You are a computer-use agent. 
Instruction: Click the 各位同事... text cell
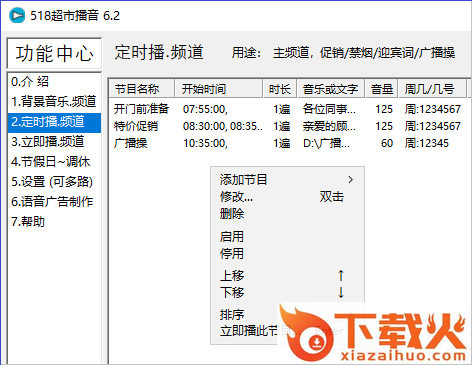click(x=329, y=109)
